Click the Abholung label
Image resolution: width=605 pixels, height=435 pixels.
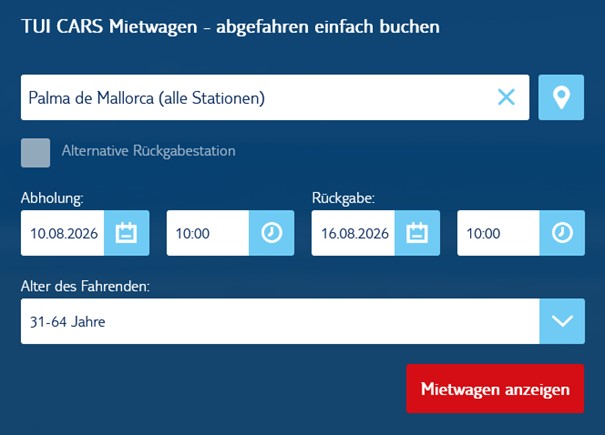point(52,199)
